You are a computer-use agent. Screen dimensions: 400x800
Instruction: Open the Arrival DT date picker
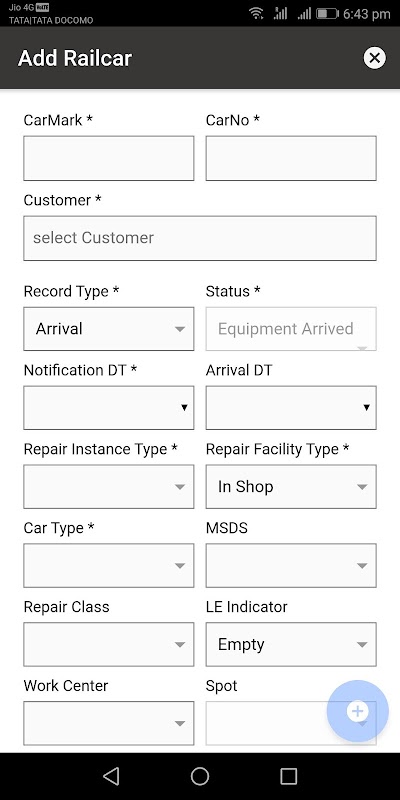(291, 408)
